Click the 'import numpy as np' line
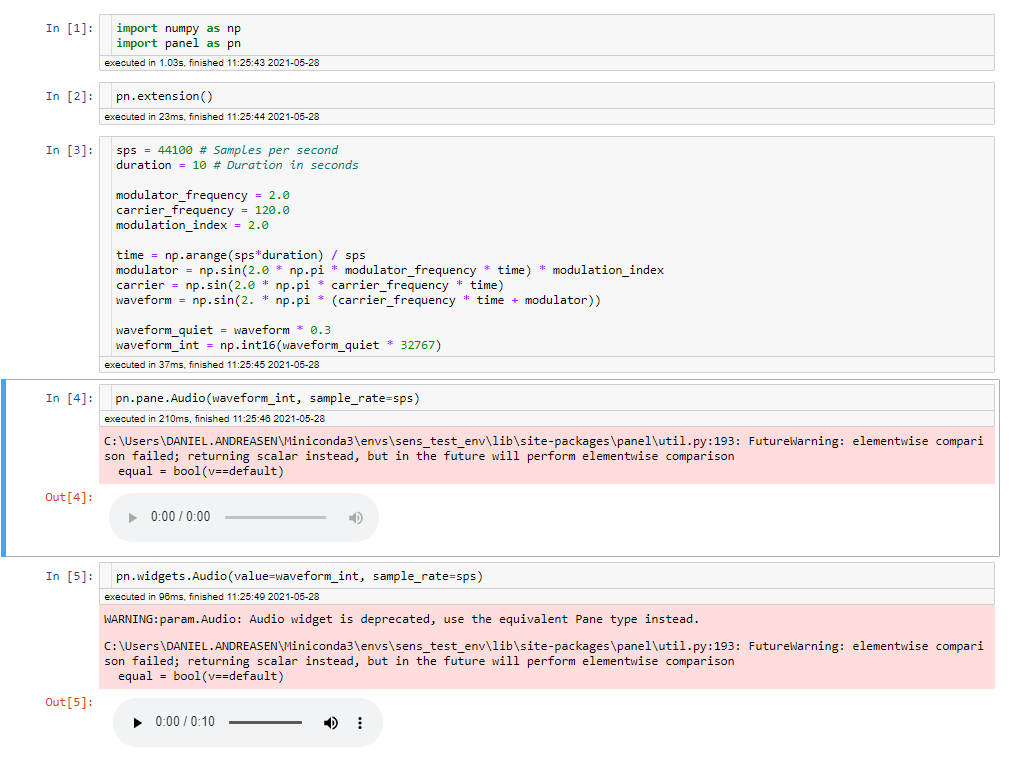The image size is (1010, 766). (178, 28)
